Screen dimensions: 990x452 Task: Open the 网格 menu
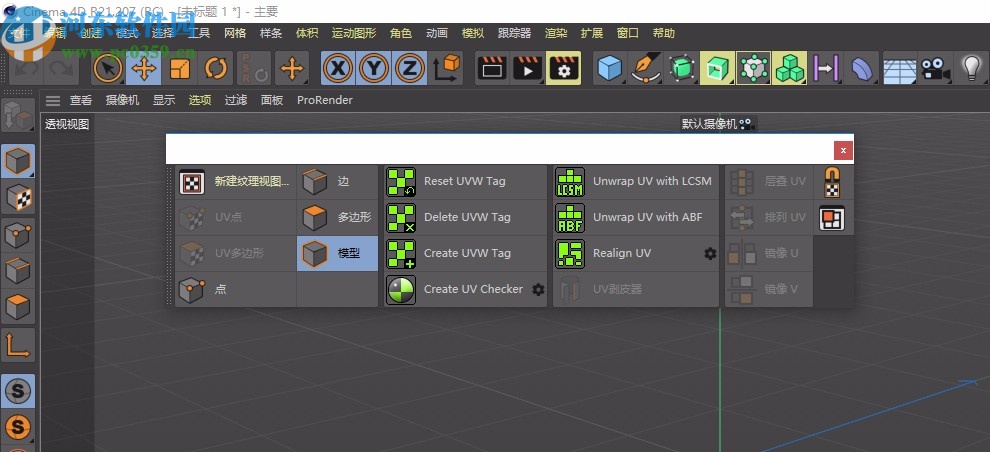pyautogui.click(x=235, y=33)
